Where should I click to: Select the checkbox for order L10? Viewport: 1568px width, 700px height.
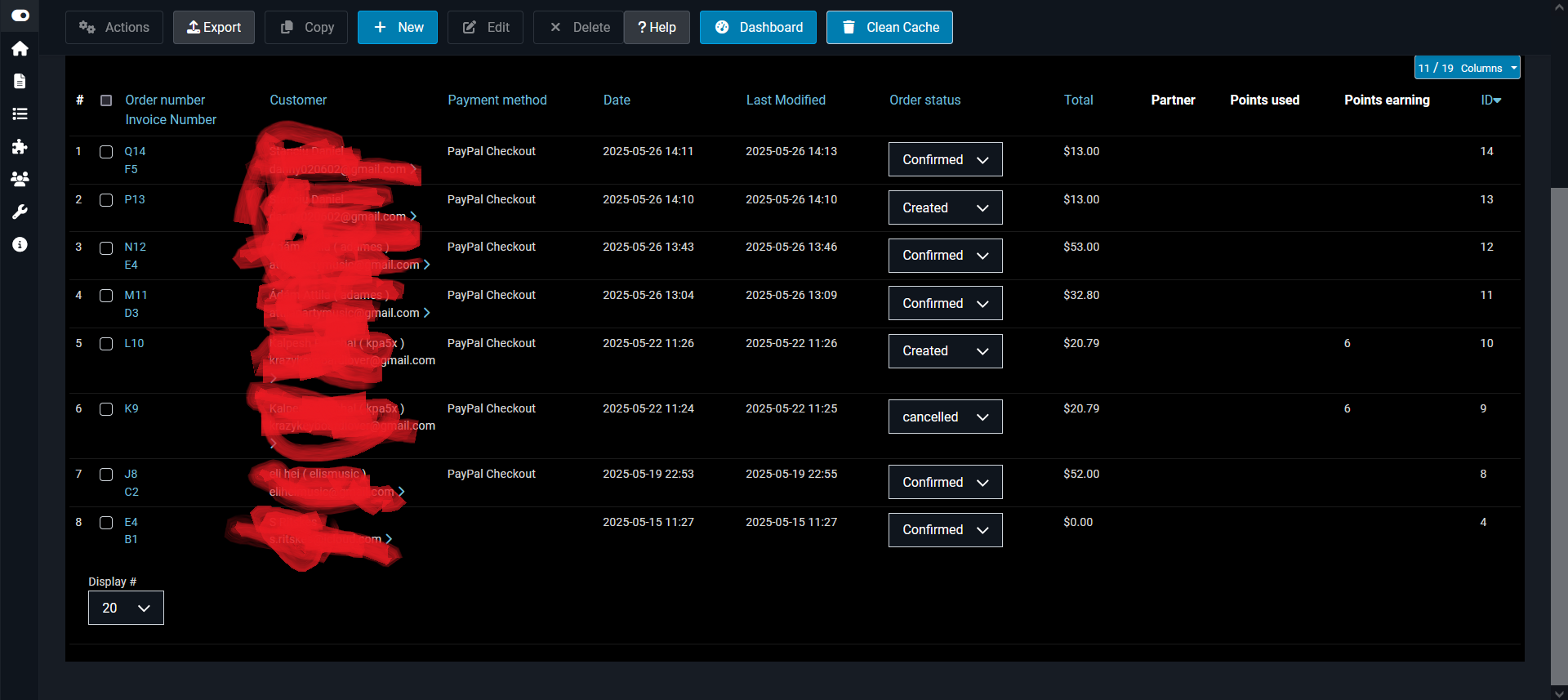click(106, 344)
